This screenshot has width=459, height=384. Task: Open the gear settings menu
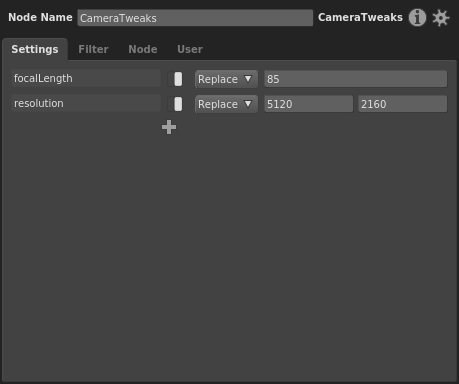[x=441, y=18]
